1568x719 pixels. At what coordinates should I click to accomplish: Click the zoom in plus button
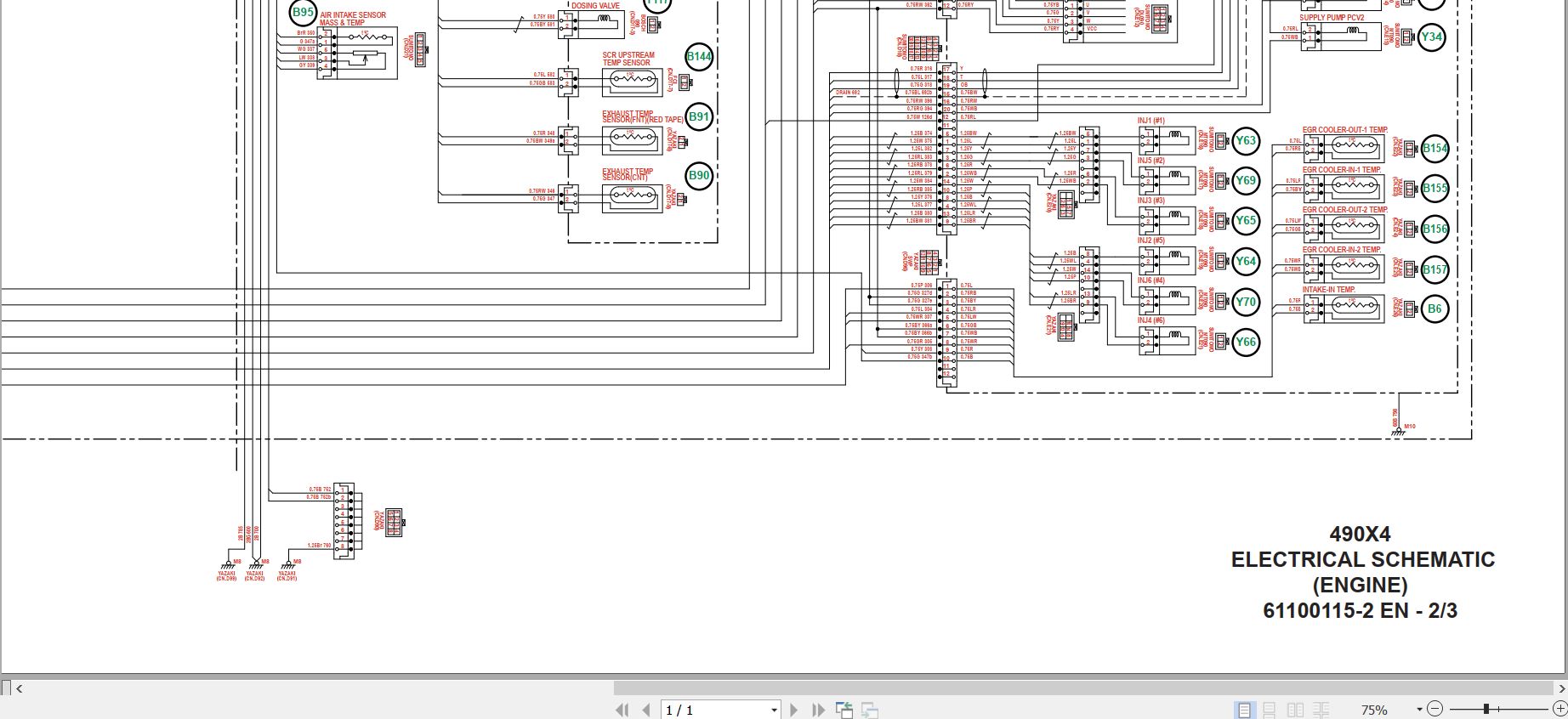[1560, 709]
